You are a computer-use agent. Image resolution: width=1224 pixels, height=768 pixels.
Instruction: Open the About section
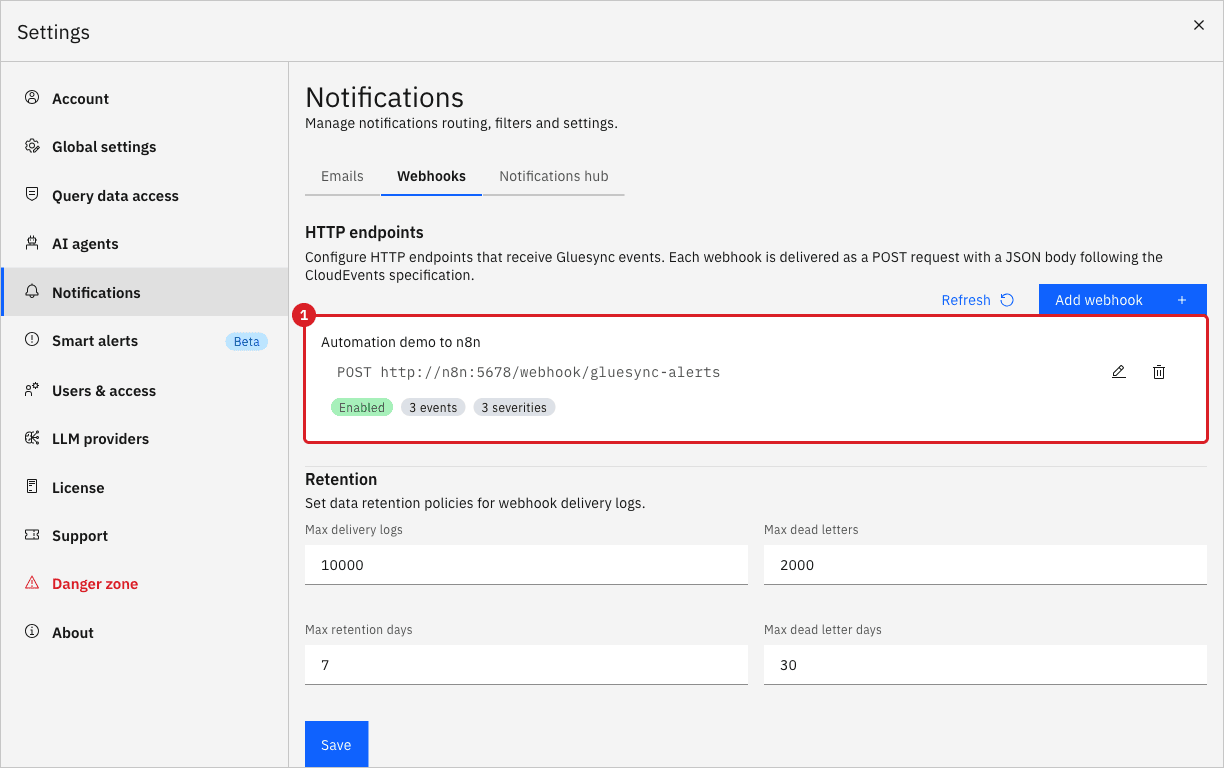pos(145,632)
